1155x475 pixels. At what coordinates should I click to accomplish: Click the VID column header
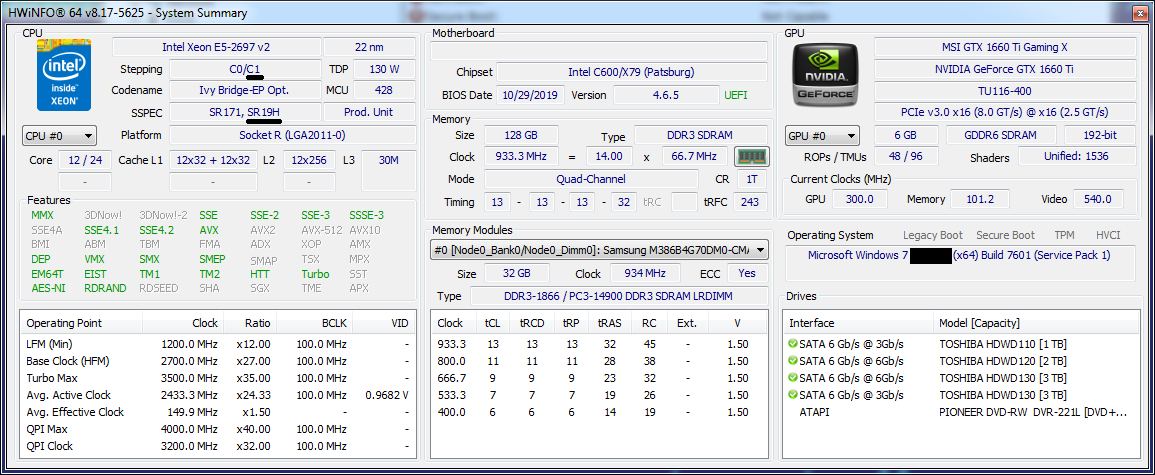point(385,323)
